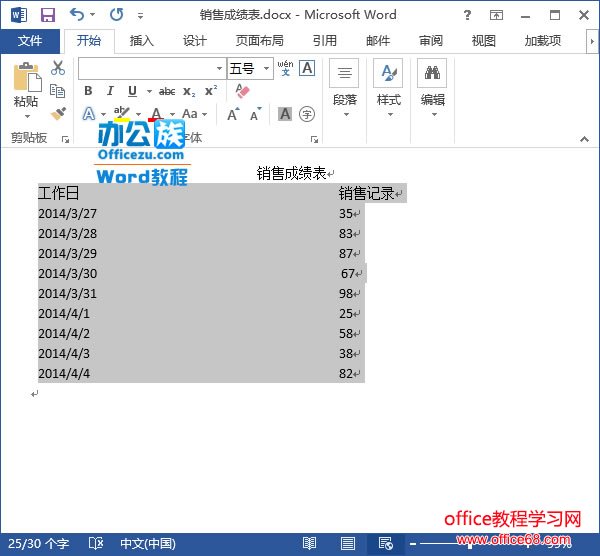The width and height of the screenshot is (600, 556).
Task: Open the 视图 tab
Action: click(x=484, y=41)
